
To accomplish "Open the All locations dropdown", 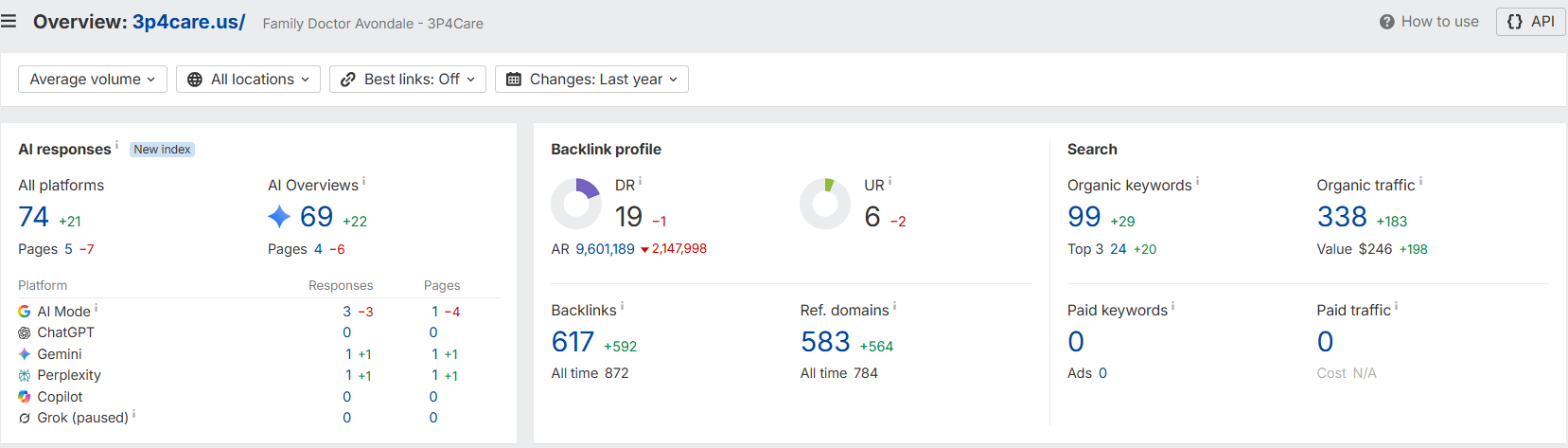I will (248, 79).
